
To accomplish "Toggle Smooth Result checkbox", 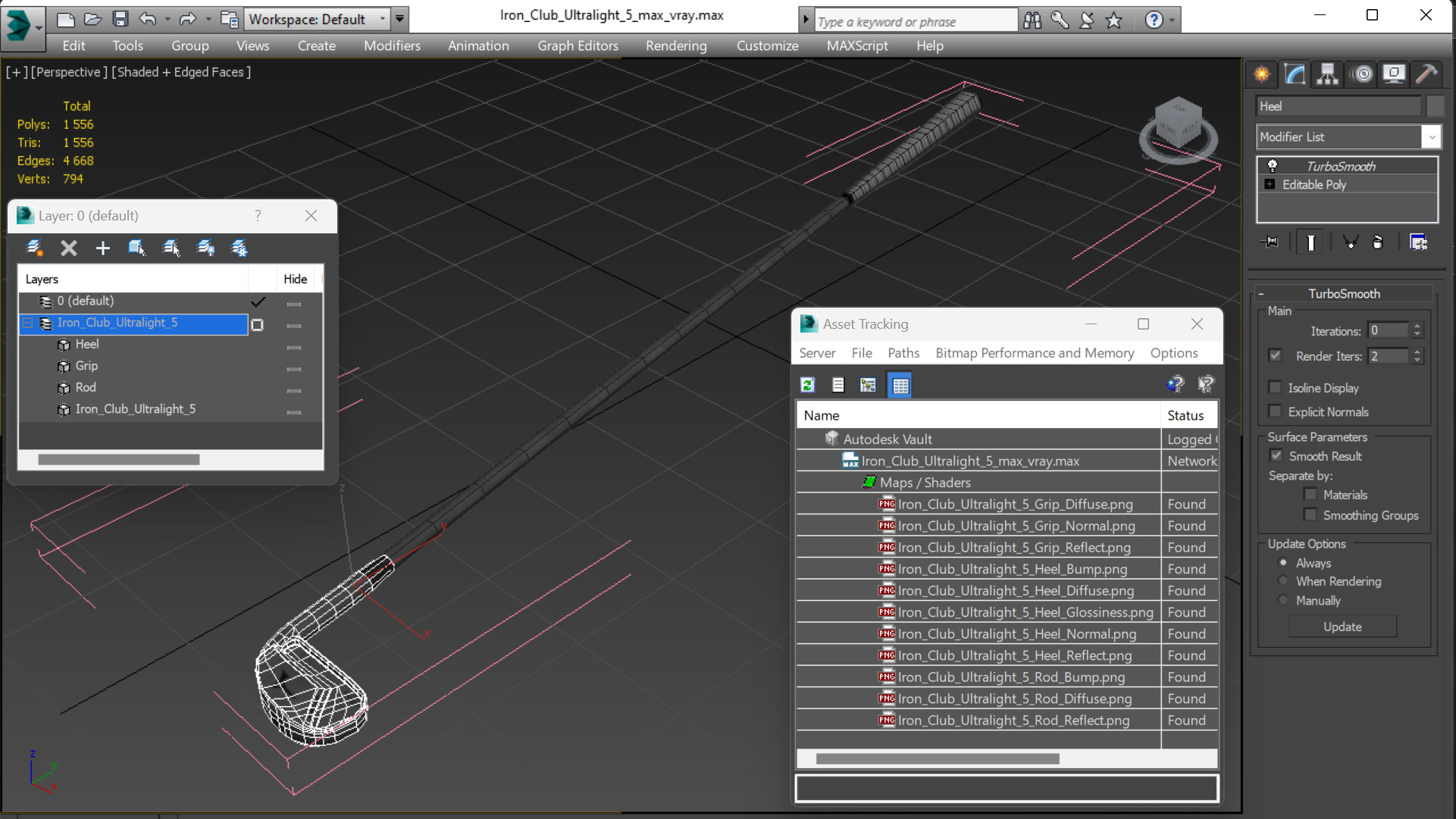I will (x=1276, y=455).
